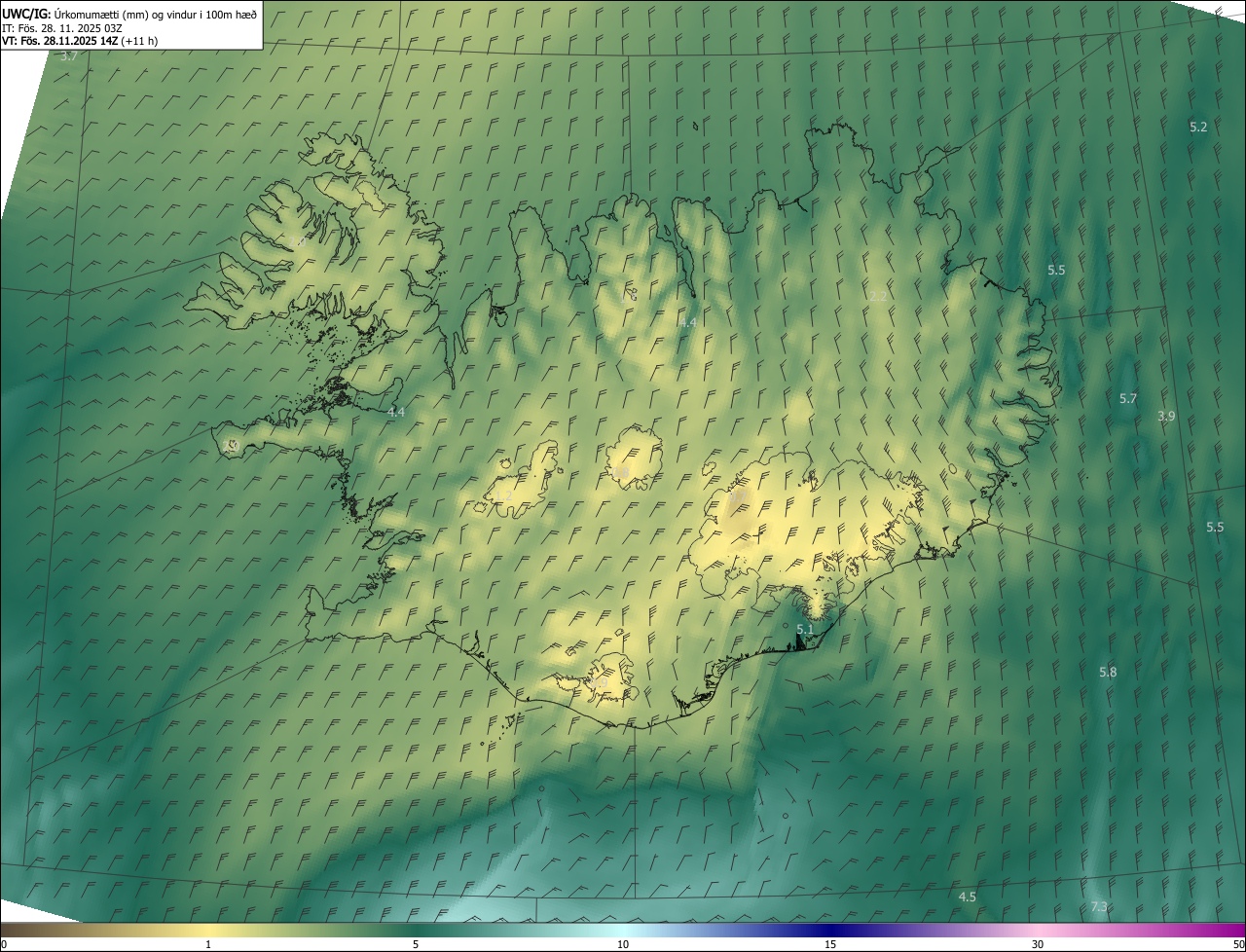Click the initial time line "IT: Fös. 28. 11. 2025 03Z"
The image size is (1246, 952).
[62, 27]
